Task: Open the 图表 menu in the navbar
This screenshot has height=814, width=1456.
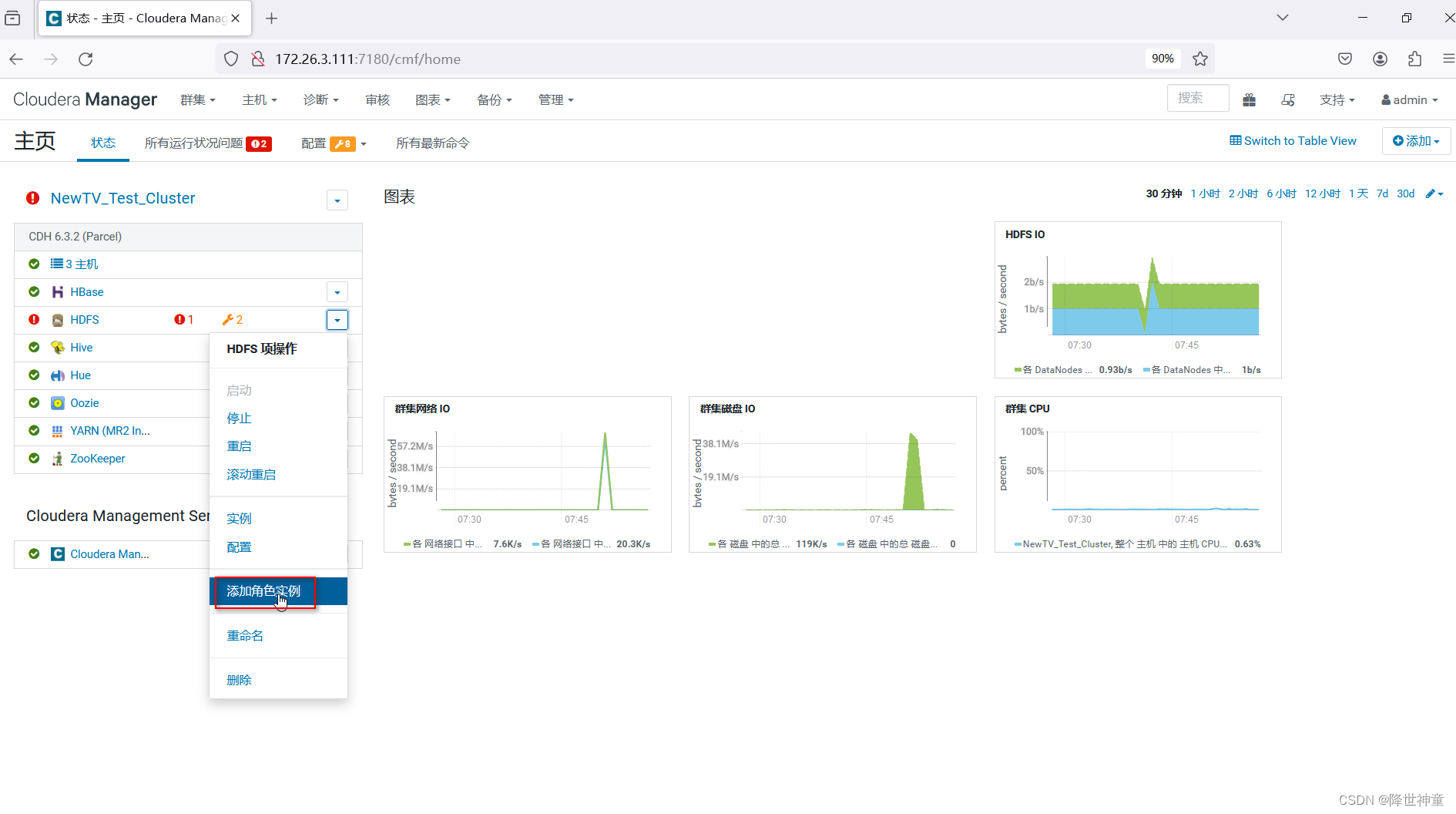Action: pyautogui.click(x=433, y=100)
